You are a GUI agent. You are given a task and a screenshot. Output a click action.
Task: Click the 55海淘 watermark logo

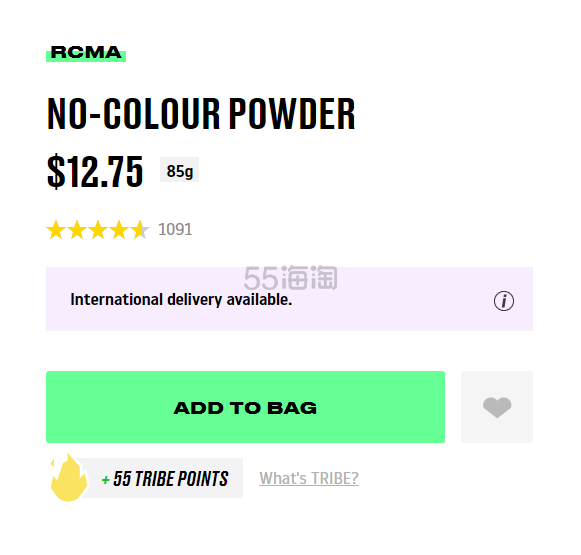coord(290,278)
